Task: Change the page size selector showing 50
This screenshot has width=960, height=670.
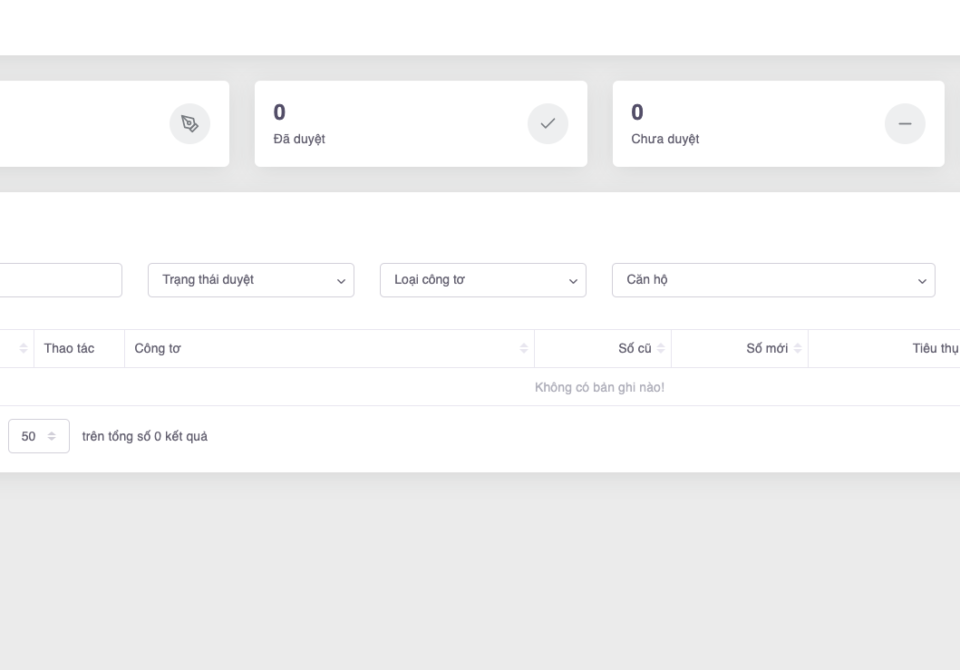Action: pos(39,436)
